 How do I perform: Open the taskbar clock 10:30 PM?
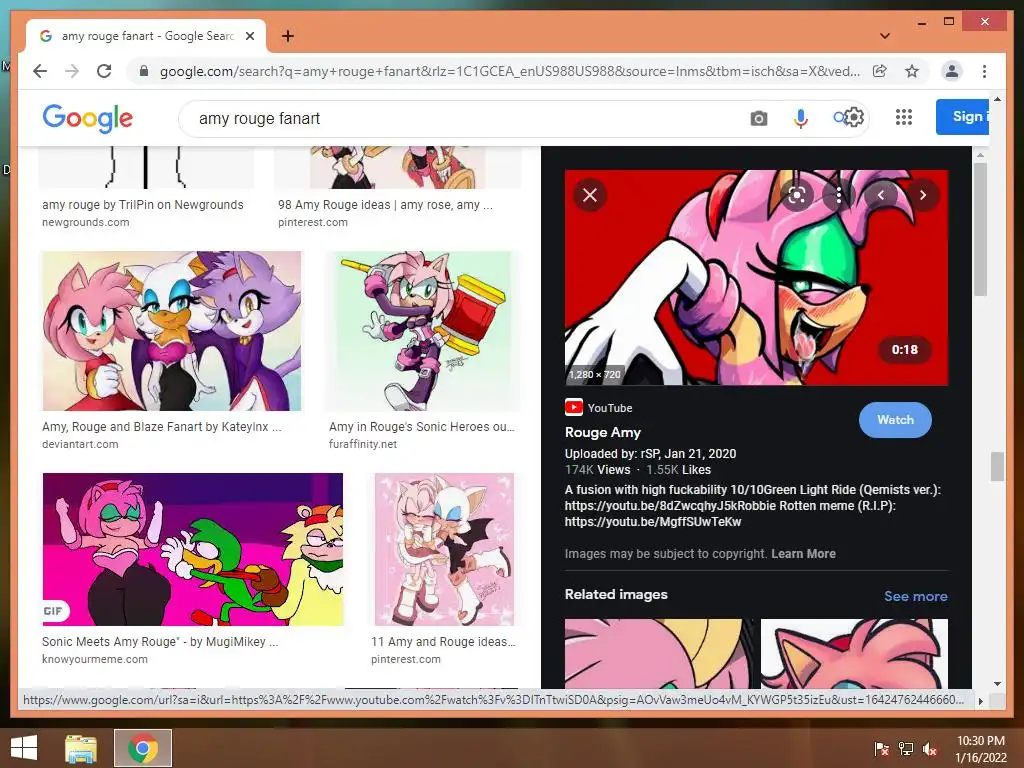point(981,749)
